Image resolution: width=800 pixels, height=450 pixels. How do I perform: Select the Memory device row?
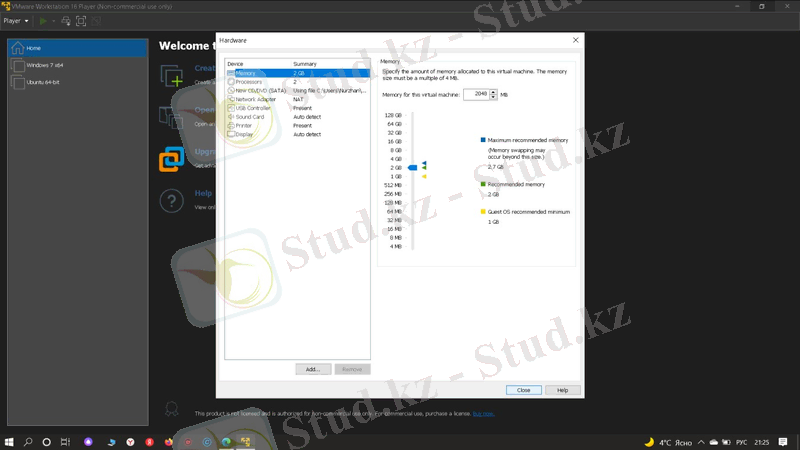click(297, 73)
